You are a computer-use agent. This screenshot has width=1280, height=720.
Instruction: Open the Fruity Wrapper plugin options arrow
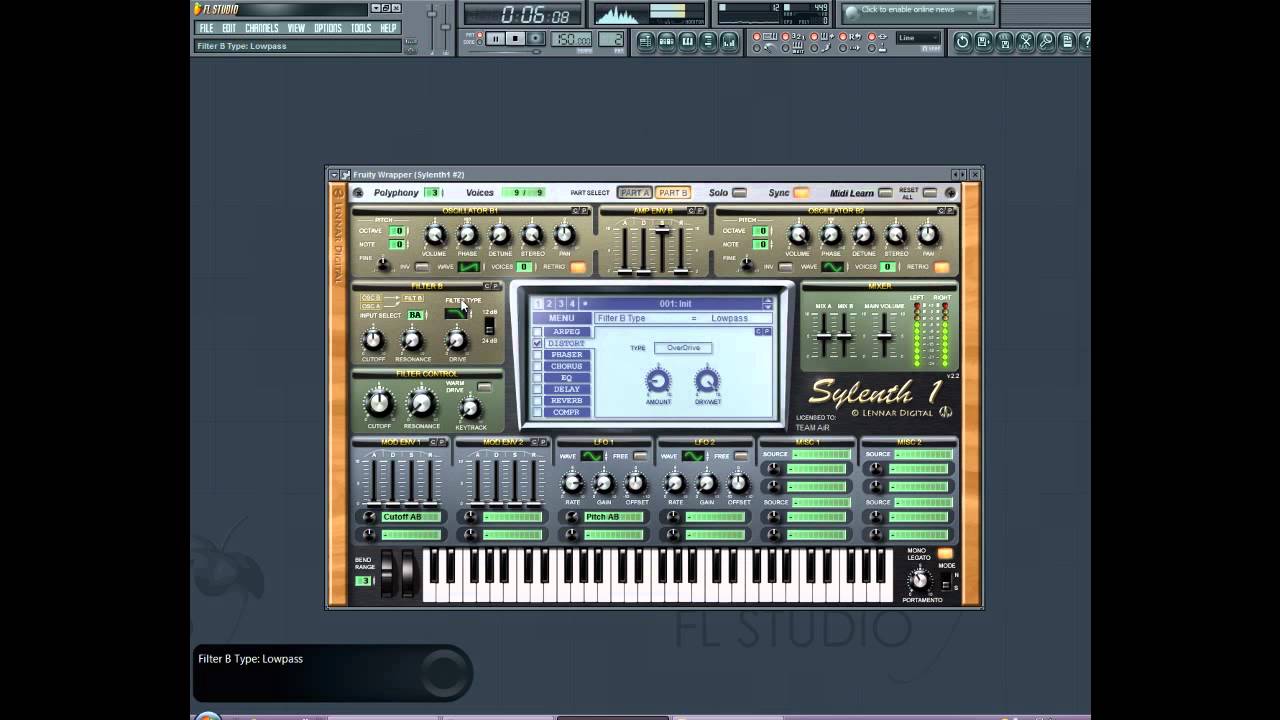pyautogui.click(x=334, y=174)
